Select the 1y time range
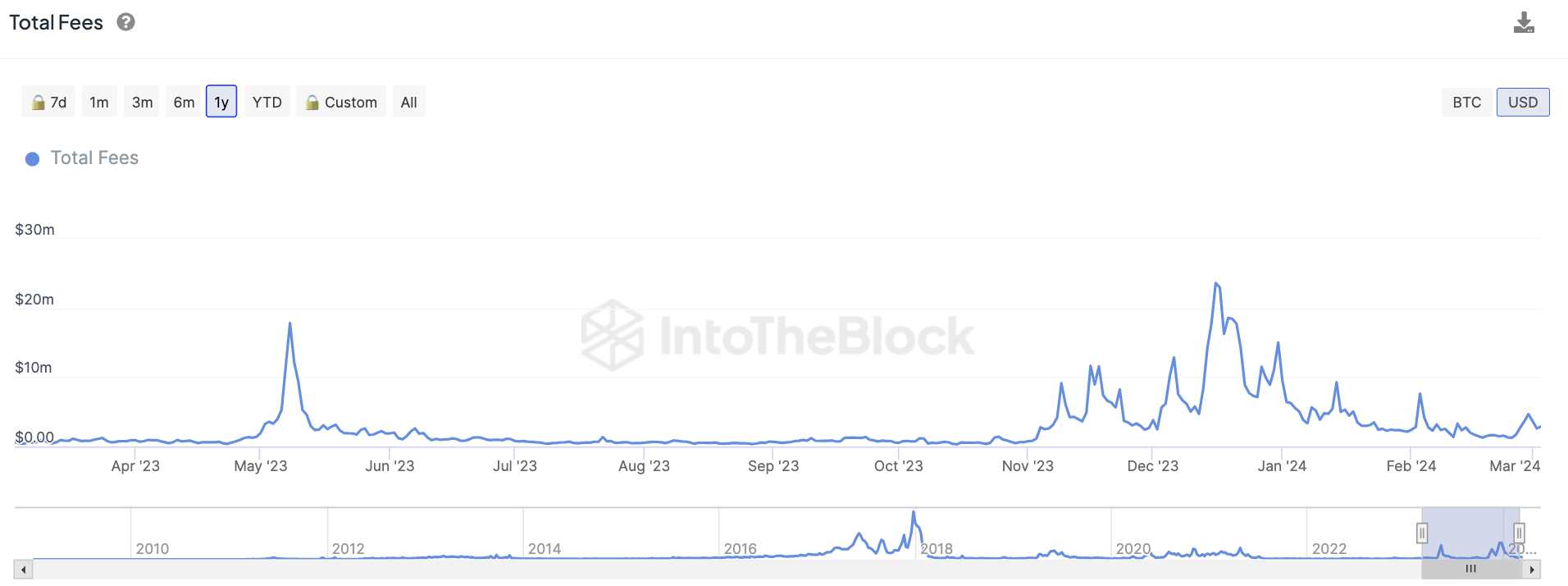Screen dimensions: 1568x586 [221, 103]
